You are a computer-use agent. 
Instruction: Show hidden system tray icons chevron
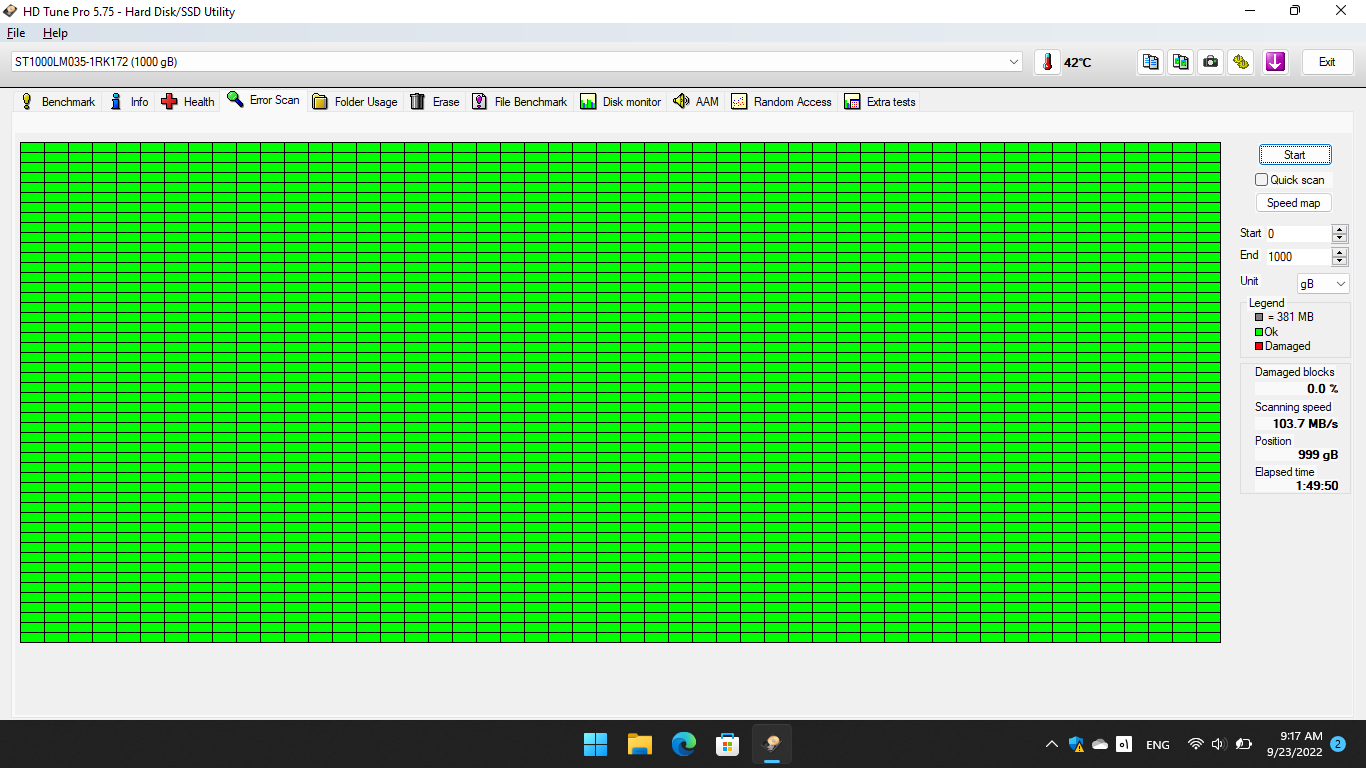click(x=1051, y=744)
